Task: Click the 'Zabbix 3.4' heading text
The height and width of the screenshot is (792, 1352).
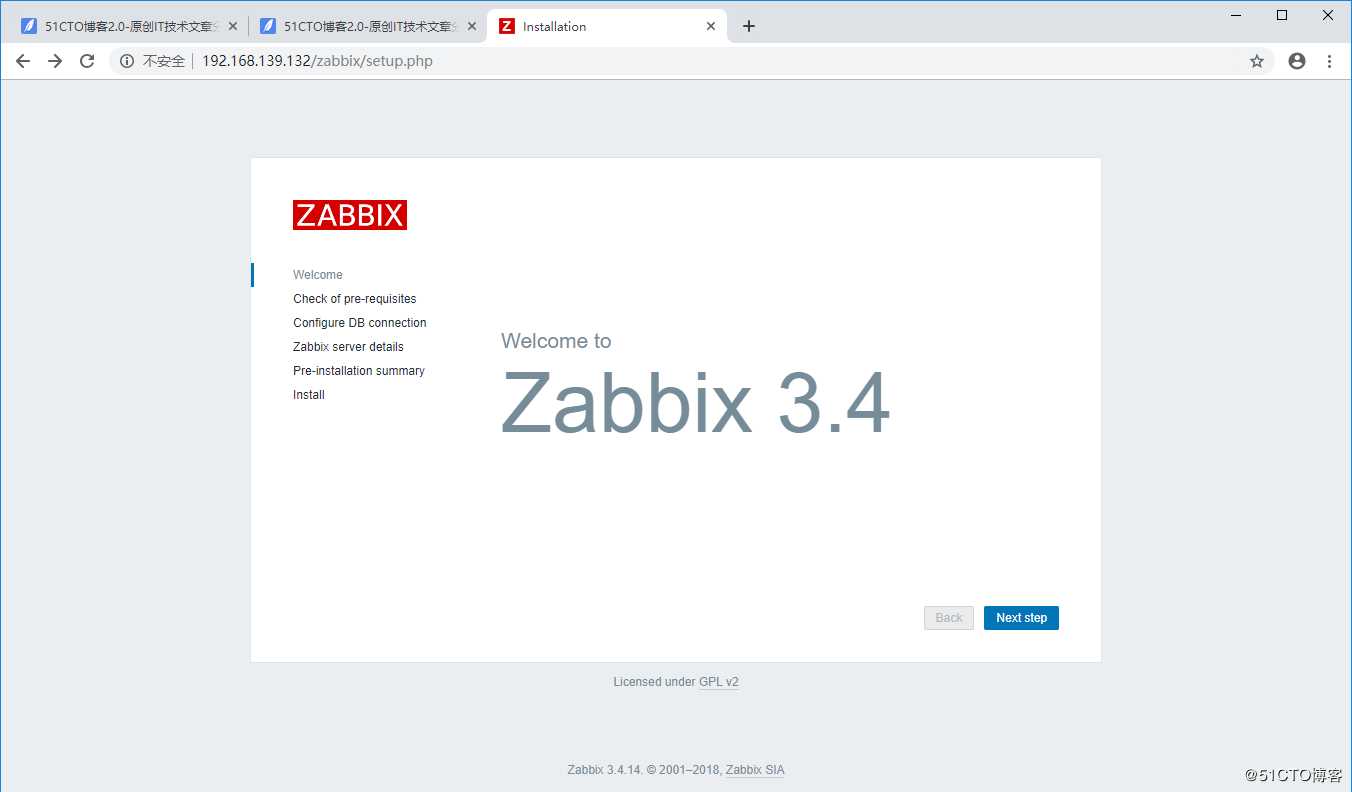Action: [695, 403]
